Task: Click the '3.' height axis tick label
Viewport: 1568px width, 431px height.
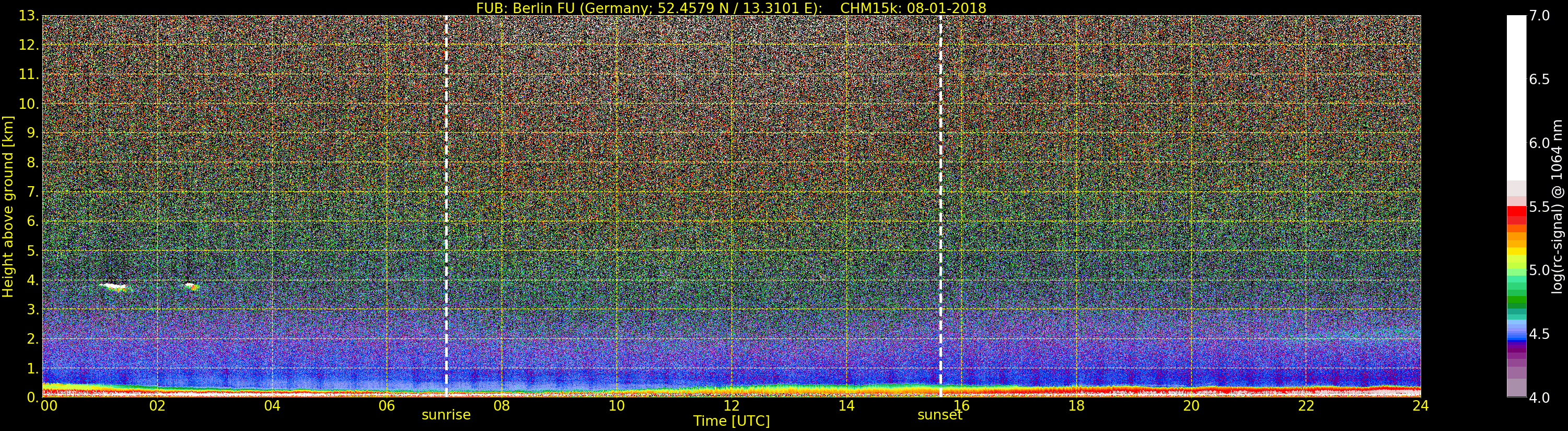Action: pyautogui.click(x=32, y=309)
